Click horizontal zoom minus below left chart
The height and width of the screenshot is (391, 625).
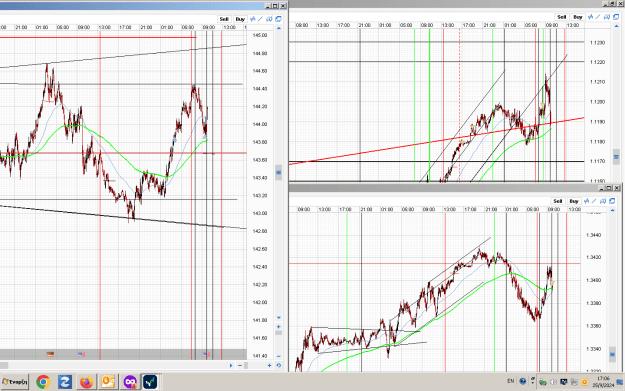(x=240, y=365)
